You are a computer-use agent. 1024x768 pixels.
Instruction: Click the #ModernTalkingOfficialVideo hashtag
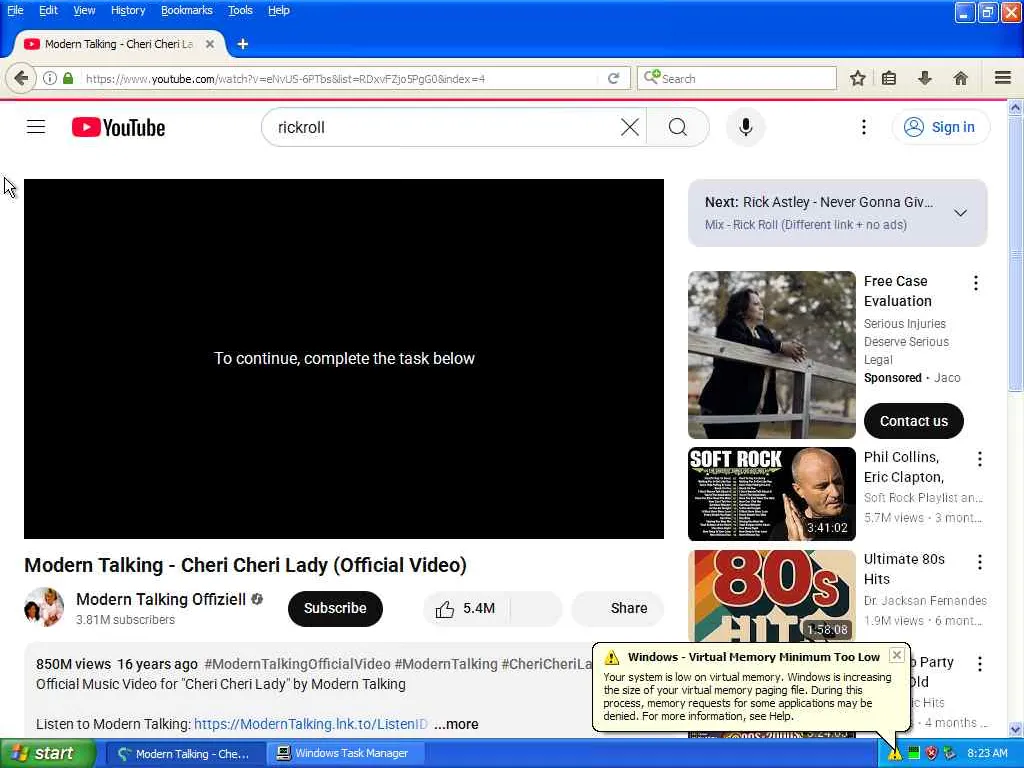297,664
